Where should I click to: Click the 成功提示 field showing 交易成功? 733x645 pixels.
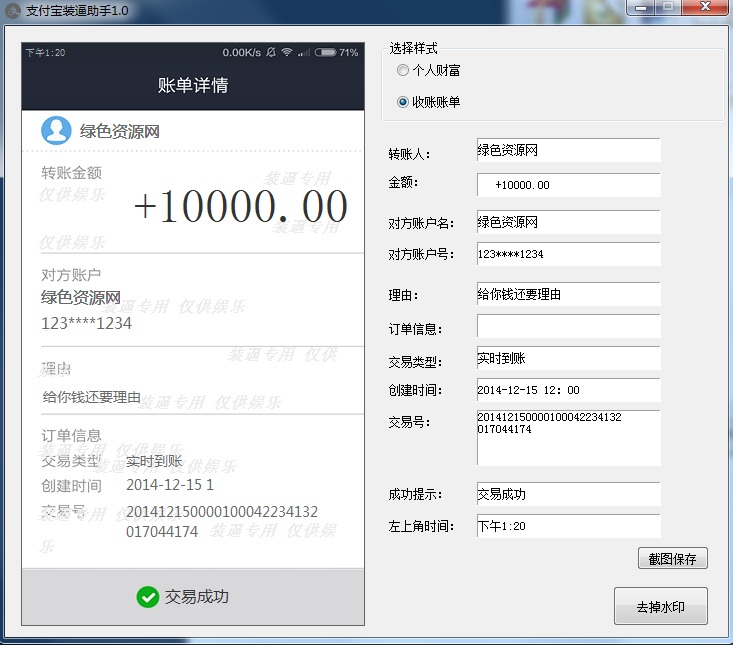(x=568, y=494)
